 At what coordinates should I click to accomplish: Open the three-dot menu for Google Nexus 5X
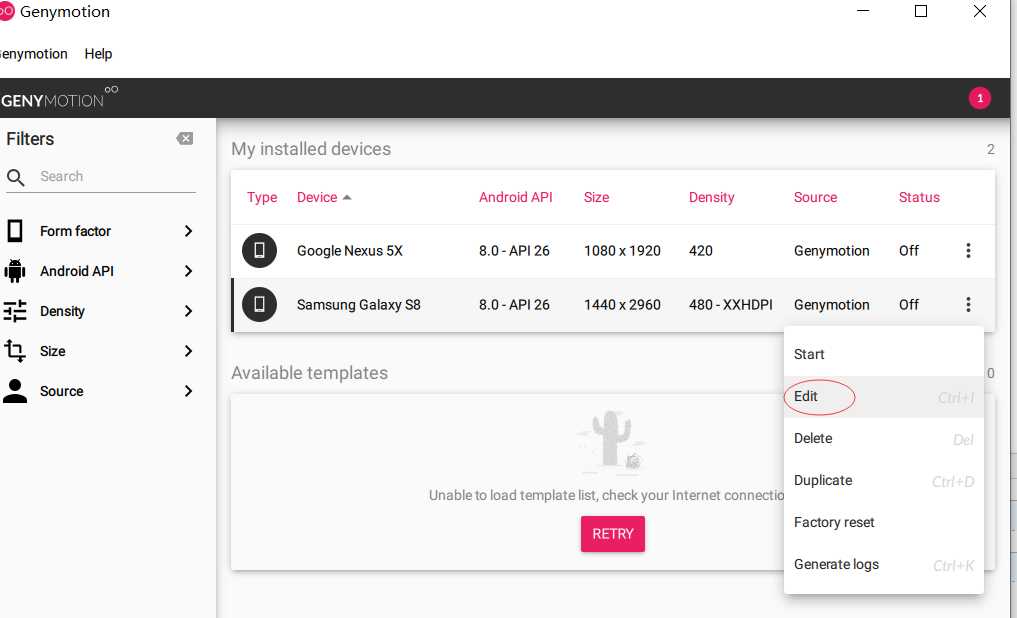pos(968,250)
